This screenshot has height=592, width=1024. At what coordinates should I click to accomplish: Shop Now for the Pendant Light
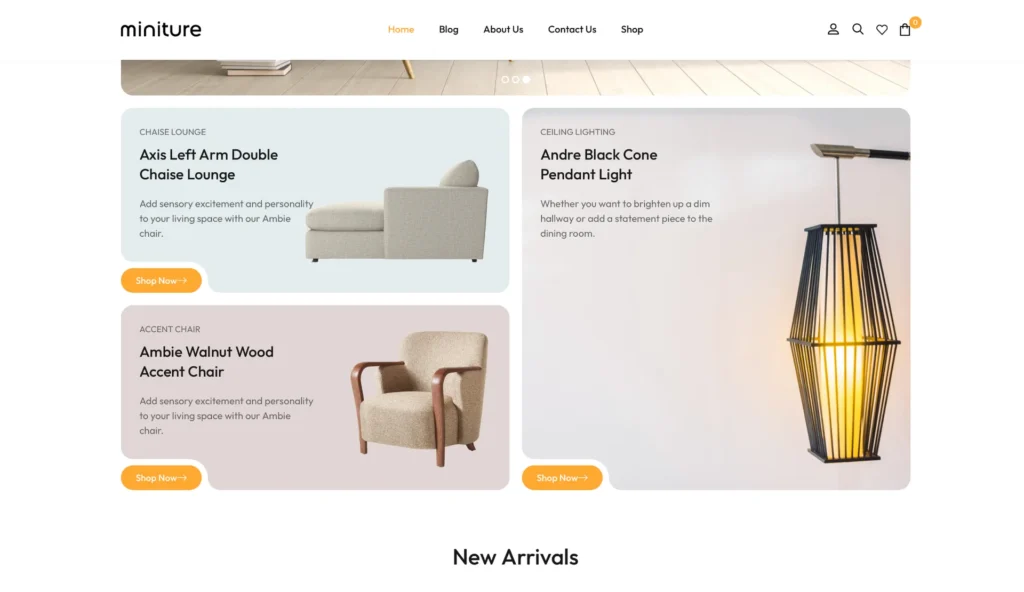pos(562,478)
